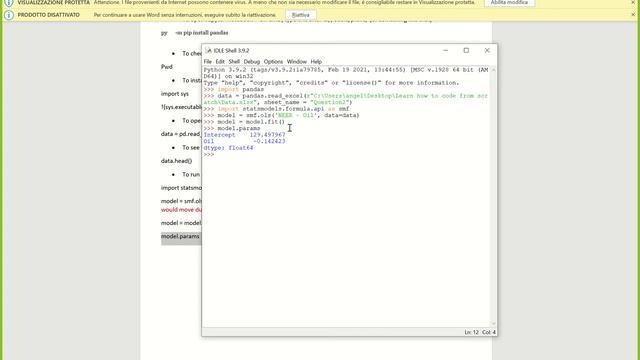This screenshot has width=640, height=360.
Task: Maximize the IDLE Shell window
Action: point(466,51)
